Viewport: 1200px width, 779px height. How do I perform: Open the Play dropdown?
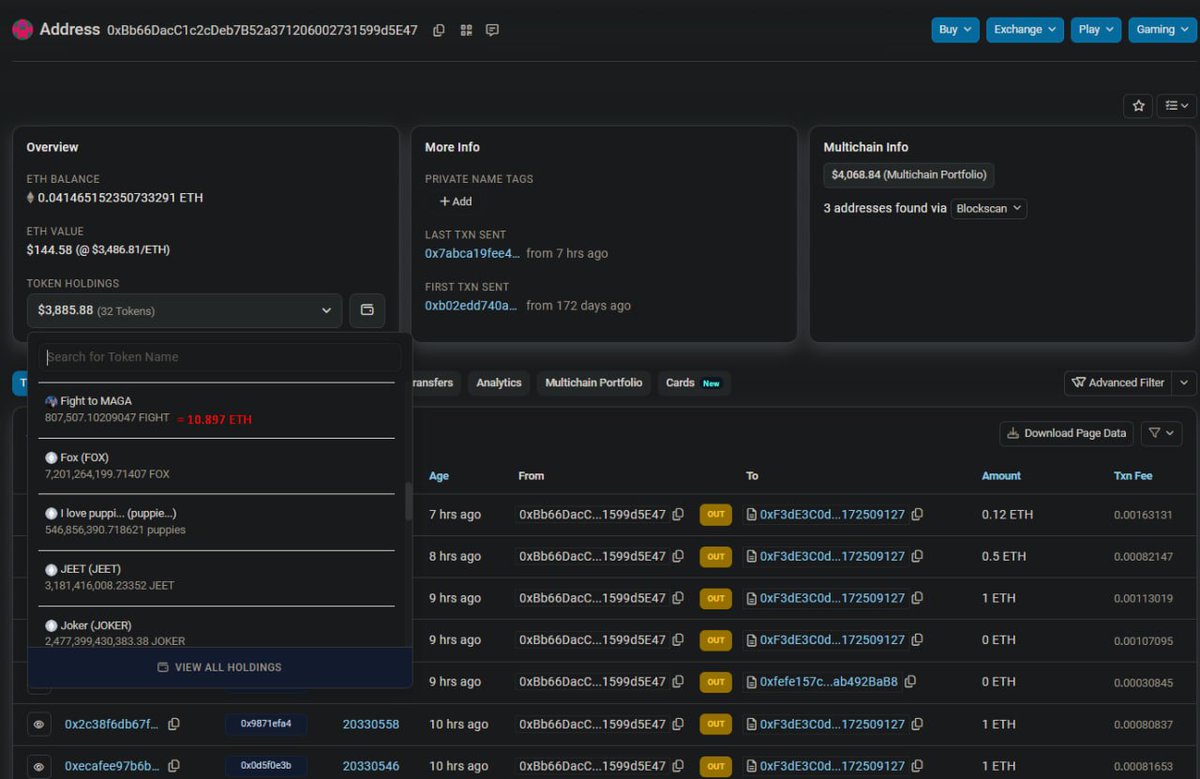pos(1096,30)
